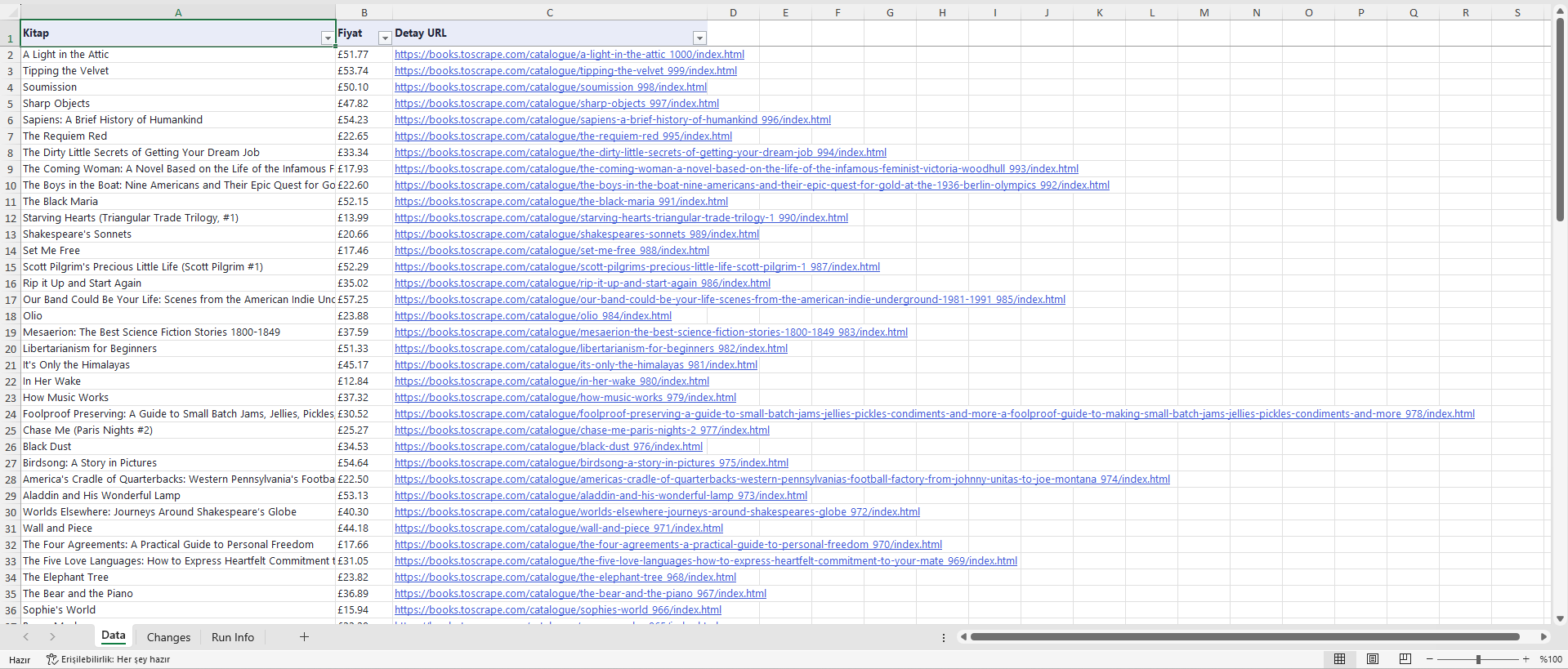This screenshot has height=669, width=1568.
Task: Switch to Normal view in status bar
Action: pos(1339,659)
